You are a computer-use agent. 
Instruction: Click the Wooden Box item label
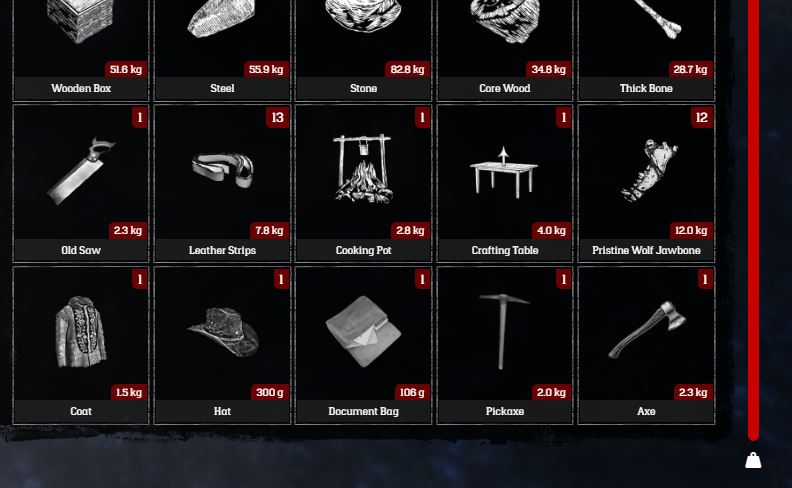pyautogui.click(x=81, y=88)
